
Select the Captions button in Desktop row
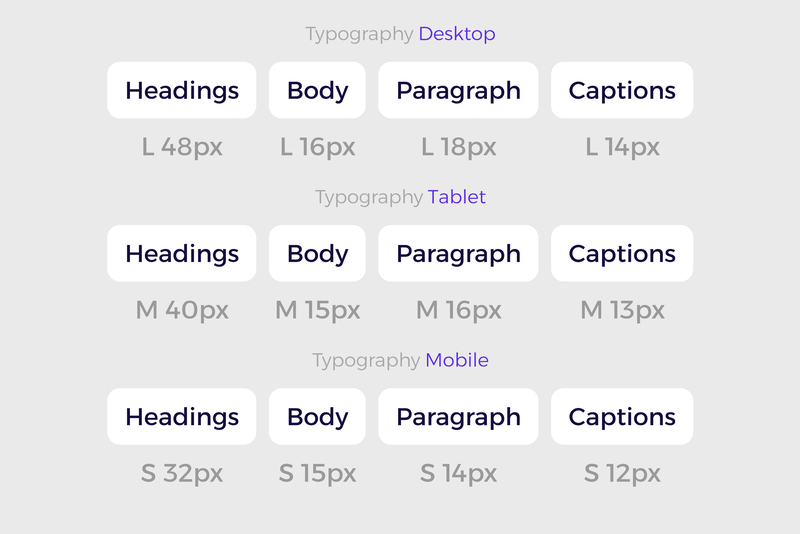[622, 91]
